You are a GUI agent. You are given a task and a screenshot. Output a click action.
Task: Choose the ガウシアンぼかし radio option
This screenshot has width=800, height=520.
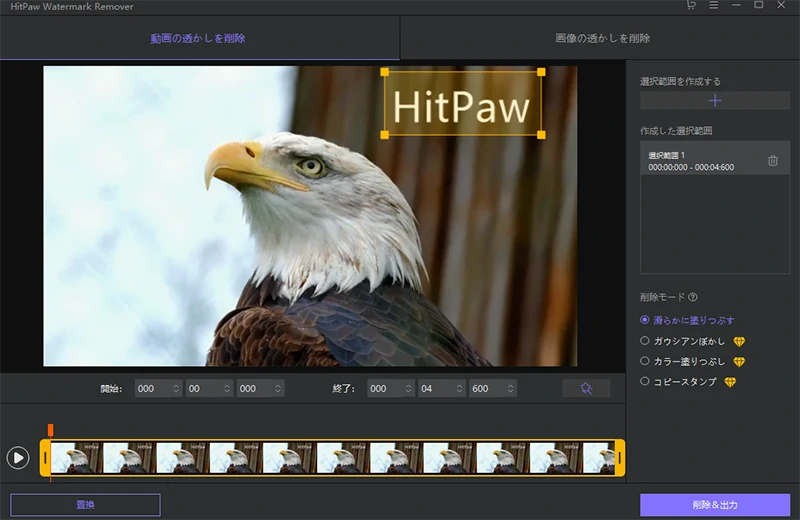coord(645,341)
